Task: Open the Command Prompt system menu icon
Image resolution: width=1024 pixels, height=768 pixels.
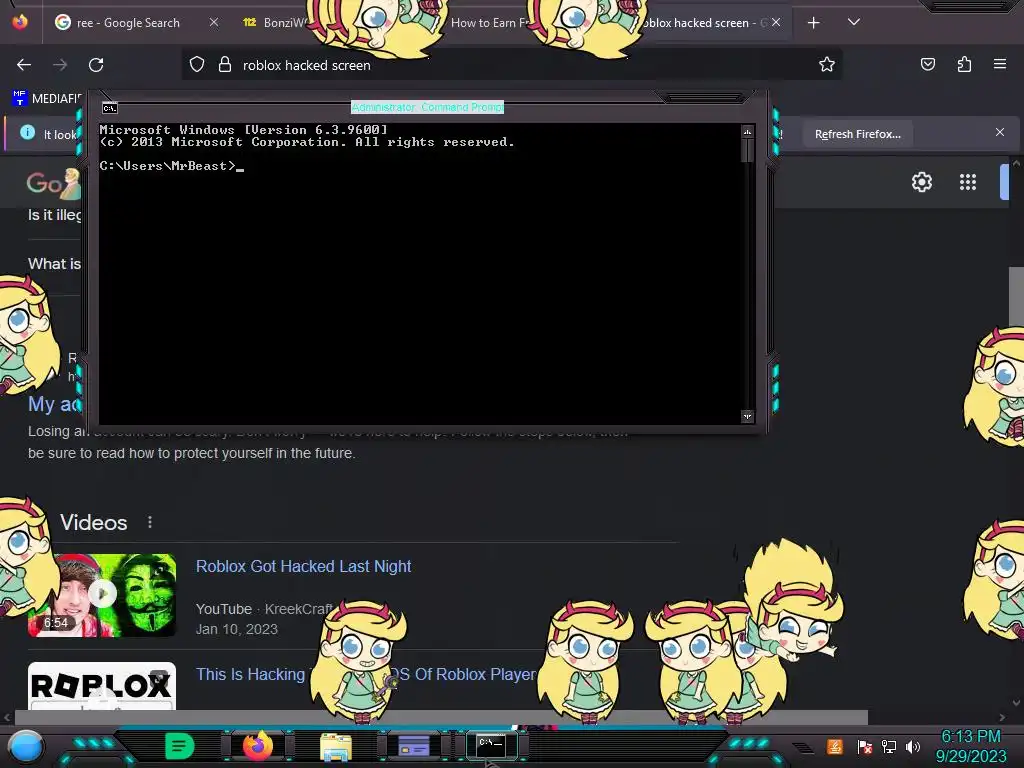Action: [109, 108]
